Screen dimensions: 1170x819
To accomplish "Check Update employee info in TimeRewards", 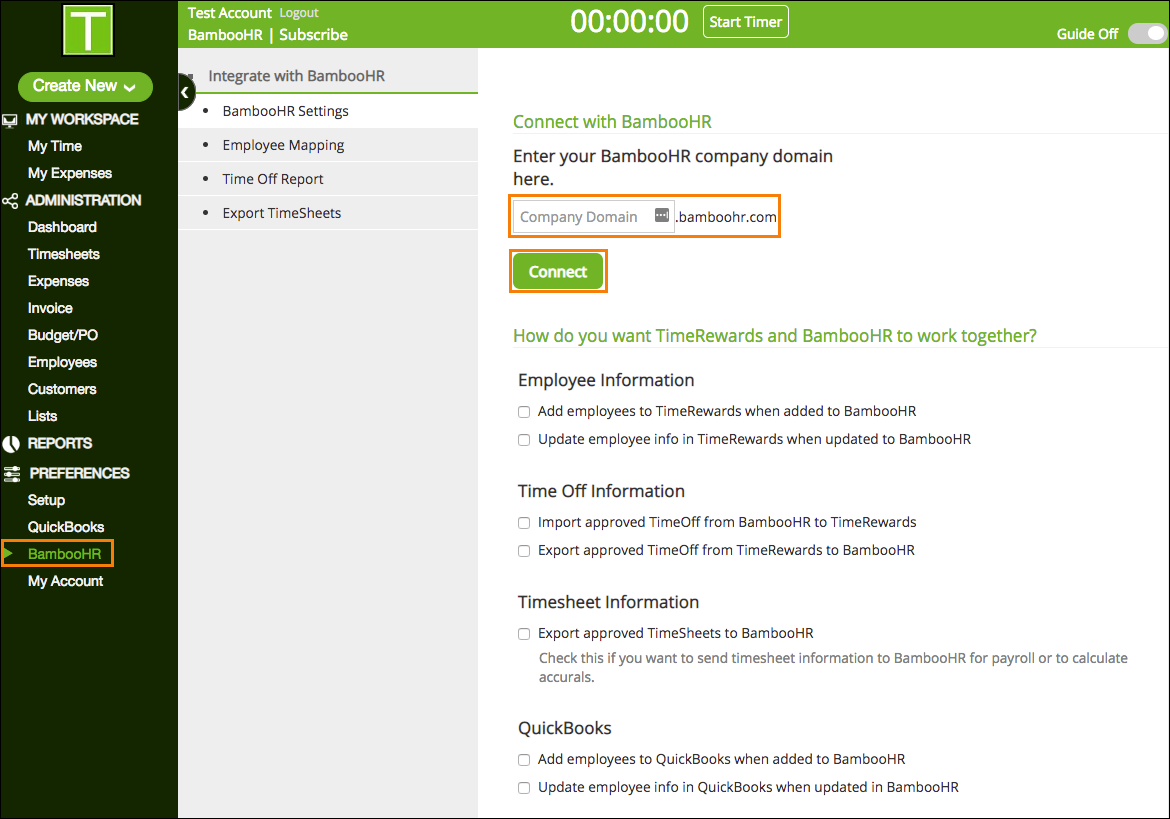I will pyautogui.click(x=524, y=440).
